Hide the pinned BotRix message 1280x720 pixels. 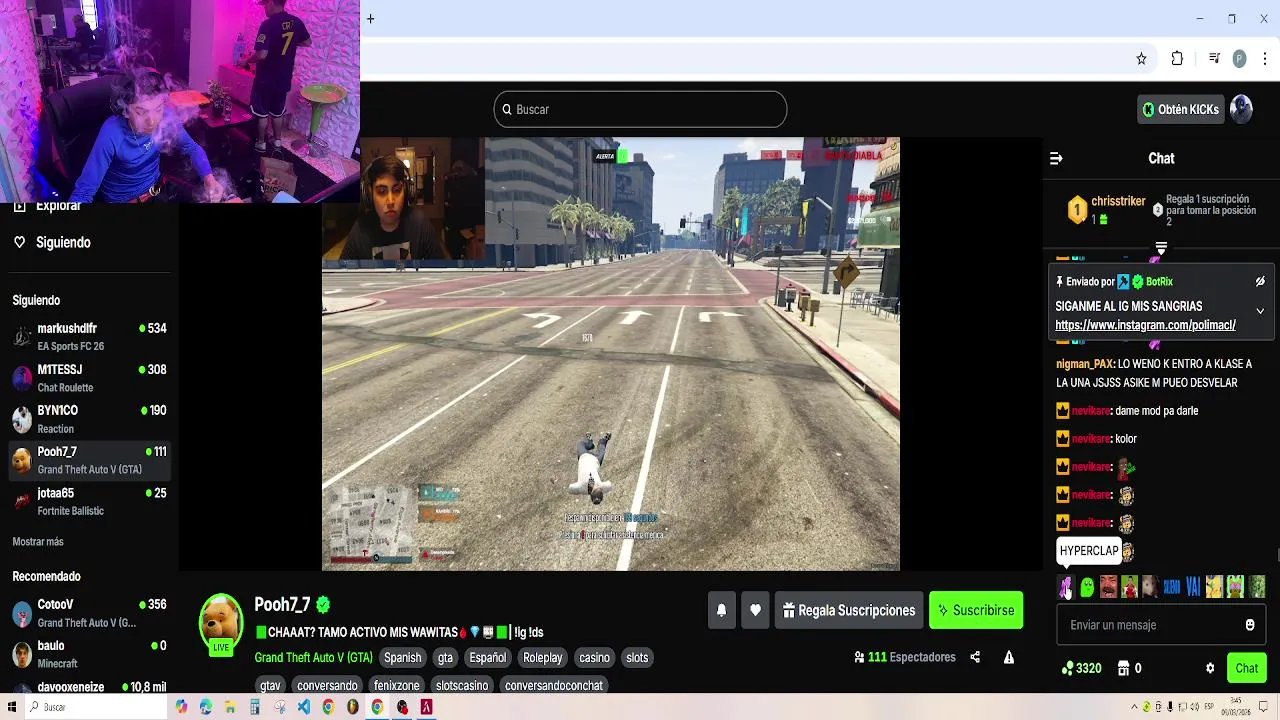tap(1260, 282)
